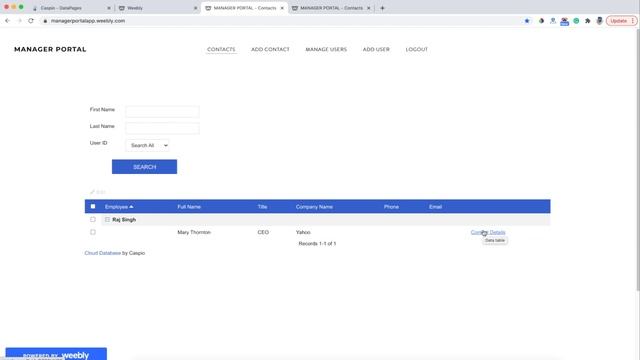Image resolution: width=640 pixels, height=360 pixels.
Task: Click the CEO title cell
Action: (263, 232)
